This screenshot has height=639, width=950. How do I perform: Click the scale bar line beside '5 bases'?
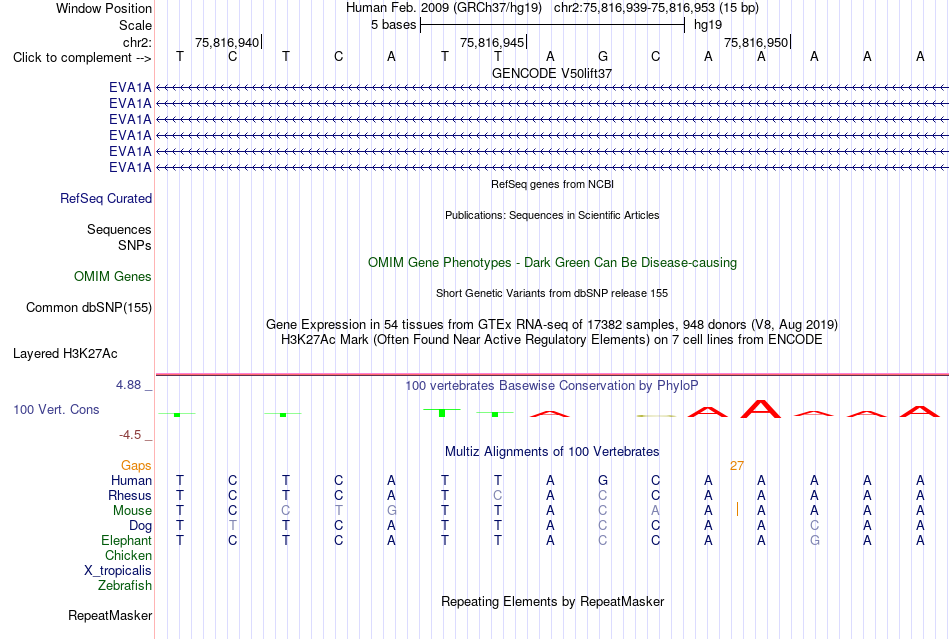[552, 25]
